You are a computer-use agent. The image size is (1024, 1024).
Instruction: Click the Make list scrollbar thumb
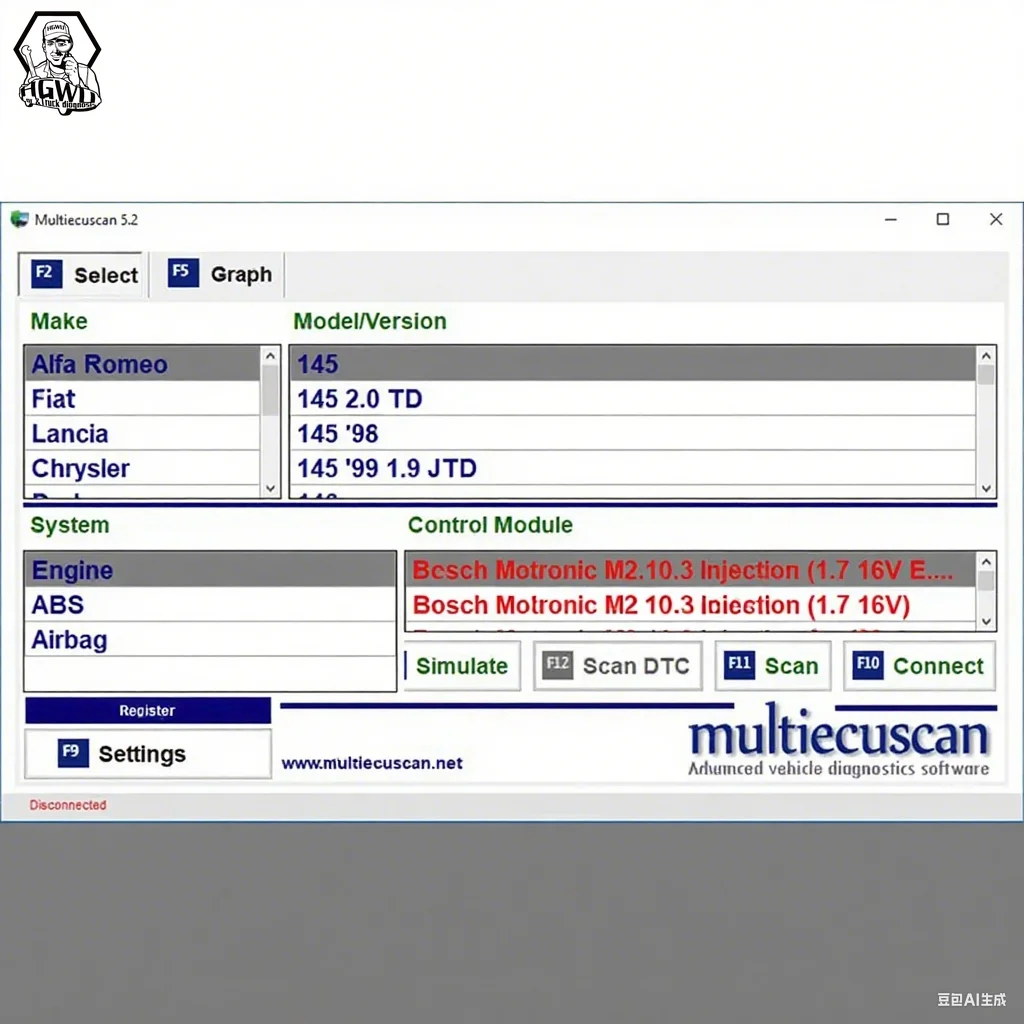pos(270,390)
